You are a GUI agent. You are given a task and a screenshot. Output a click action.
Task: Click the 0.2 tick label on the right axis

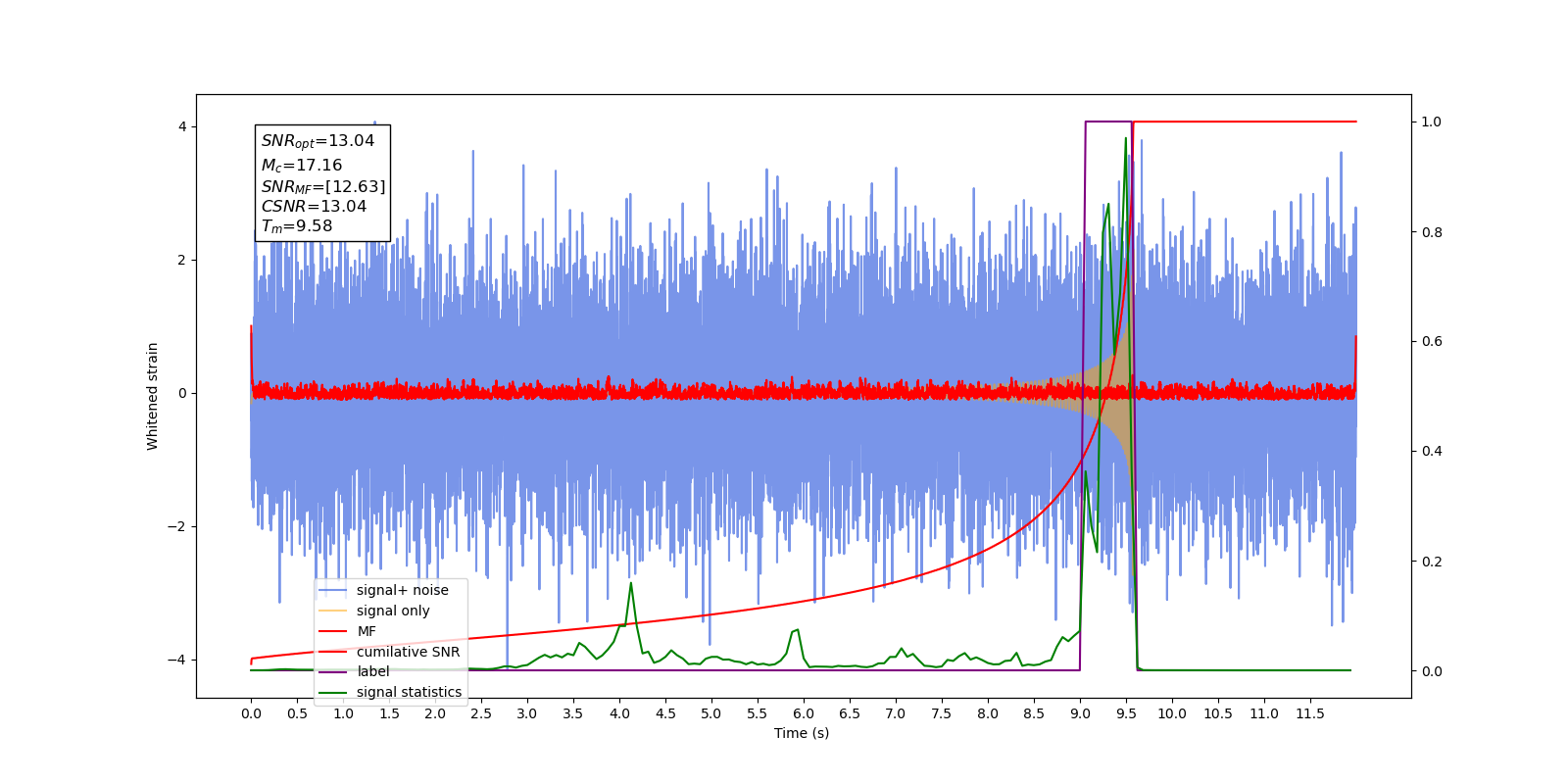tap(1432, 562)
